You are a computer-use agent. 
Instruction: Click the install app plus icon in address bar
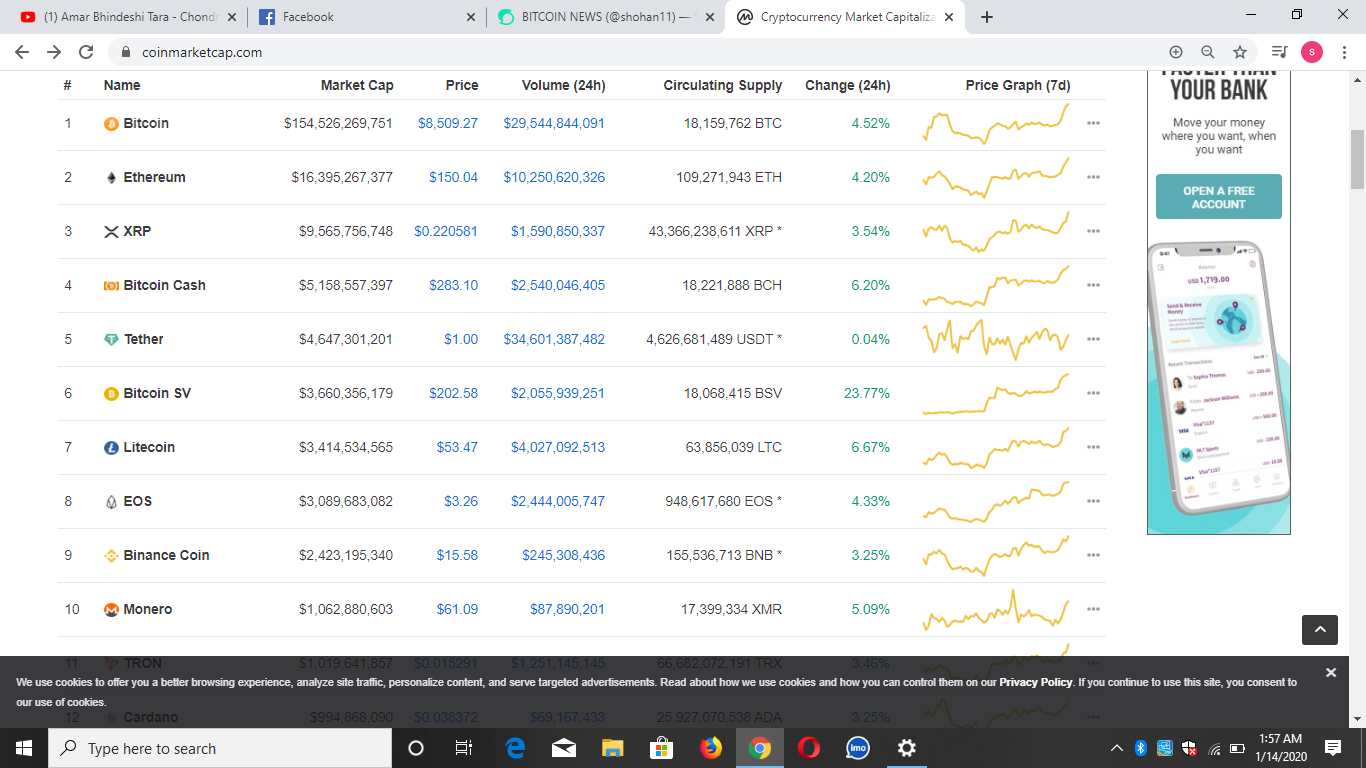(x=1176, y=52)
